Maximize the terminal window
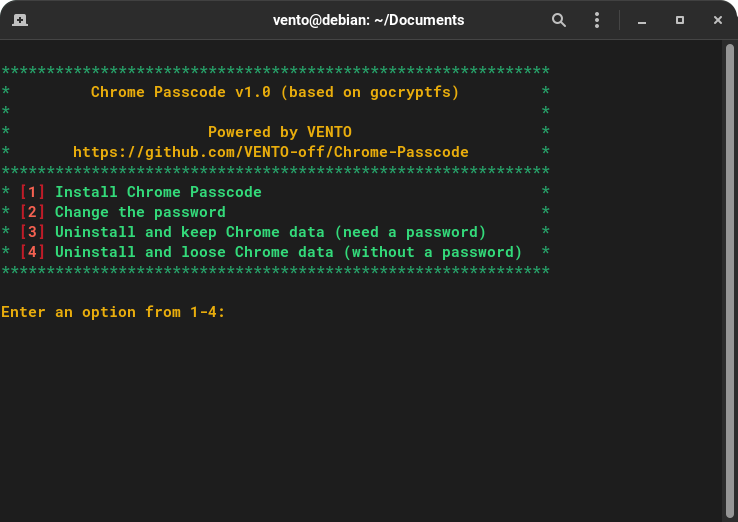Screen dimensions: 738x522 click(x=680, y=20)
